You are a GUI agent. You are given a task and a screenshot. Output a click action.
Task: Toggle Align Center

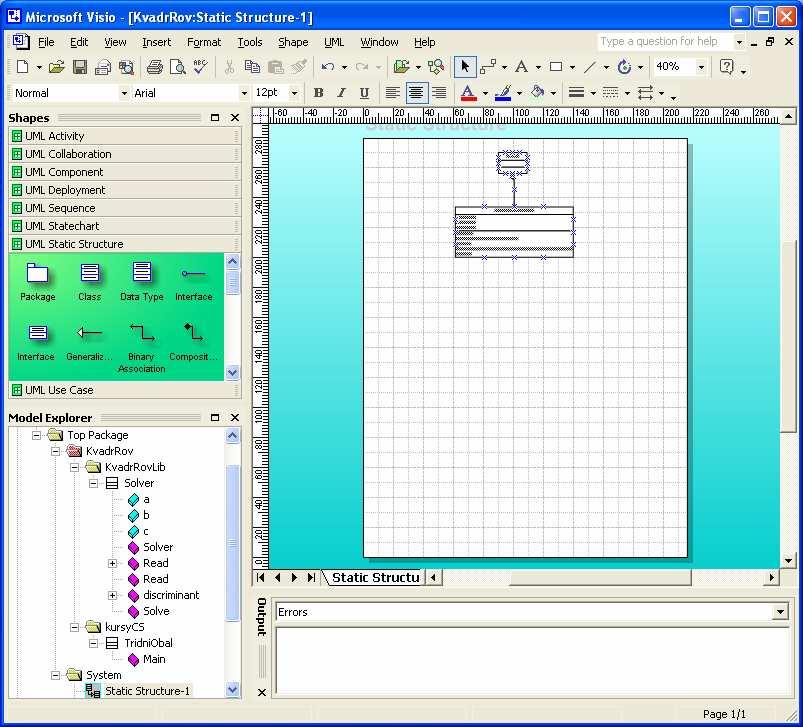[416, 93]
